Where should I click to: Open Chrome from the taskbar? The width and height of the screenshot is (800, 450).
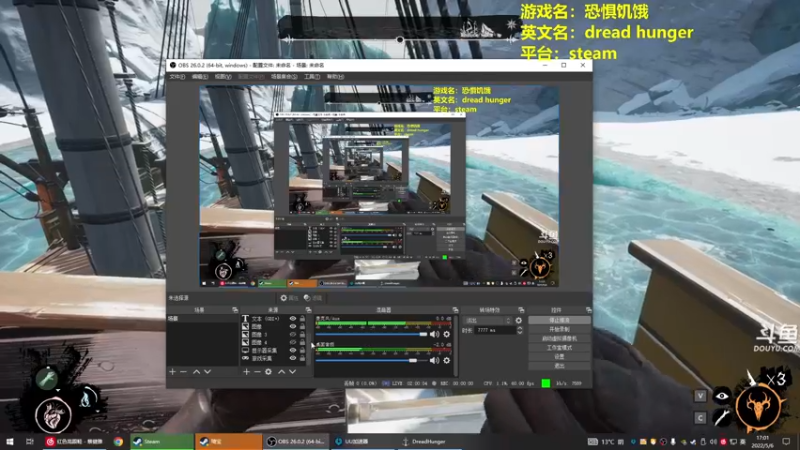(118, 441)
